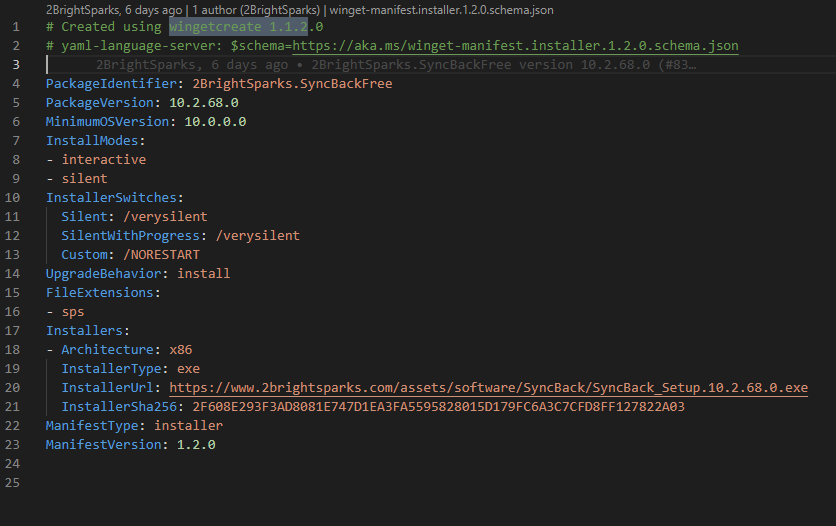This screenshot has height=526, width=836.
Task: Click the ManifestType key
Action: tap(92, 426)
